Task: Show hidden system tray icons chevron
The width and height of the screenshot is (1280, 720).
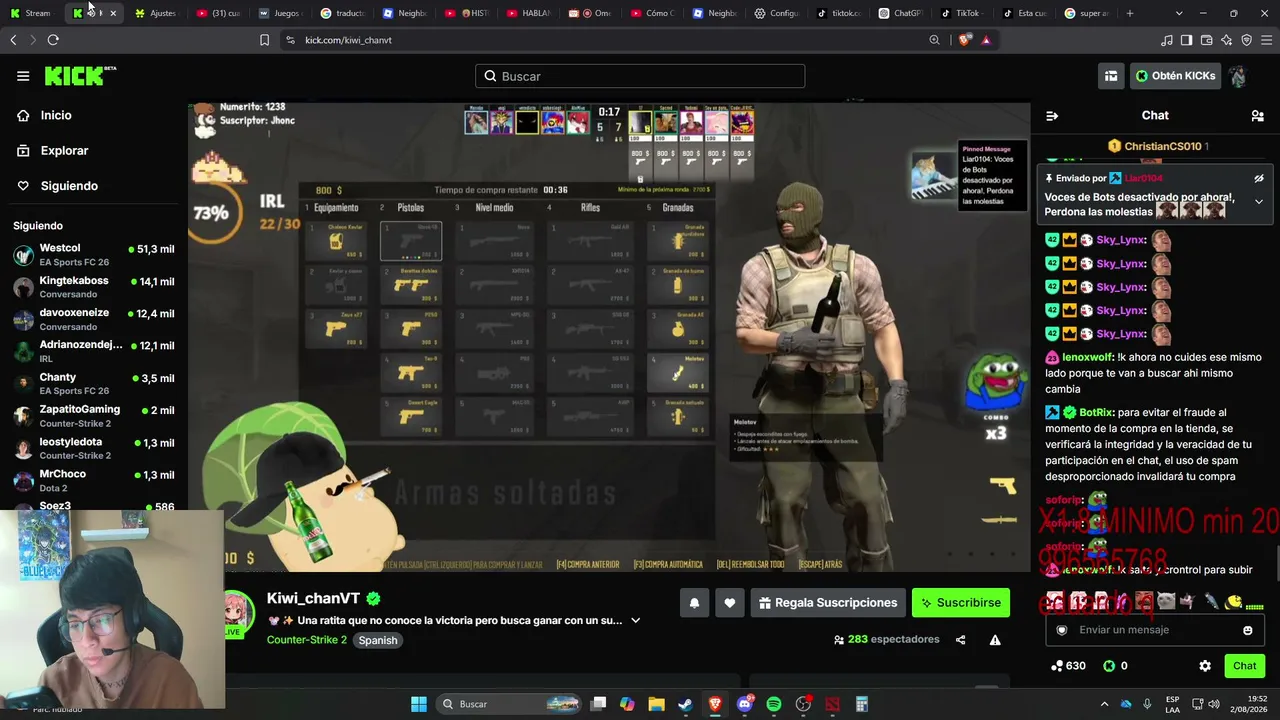Action: click(x=1104, y=704)
